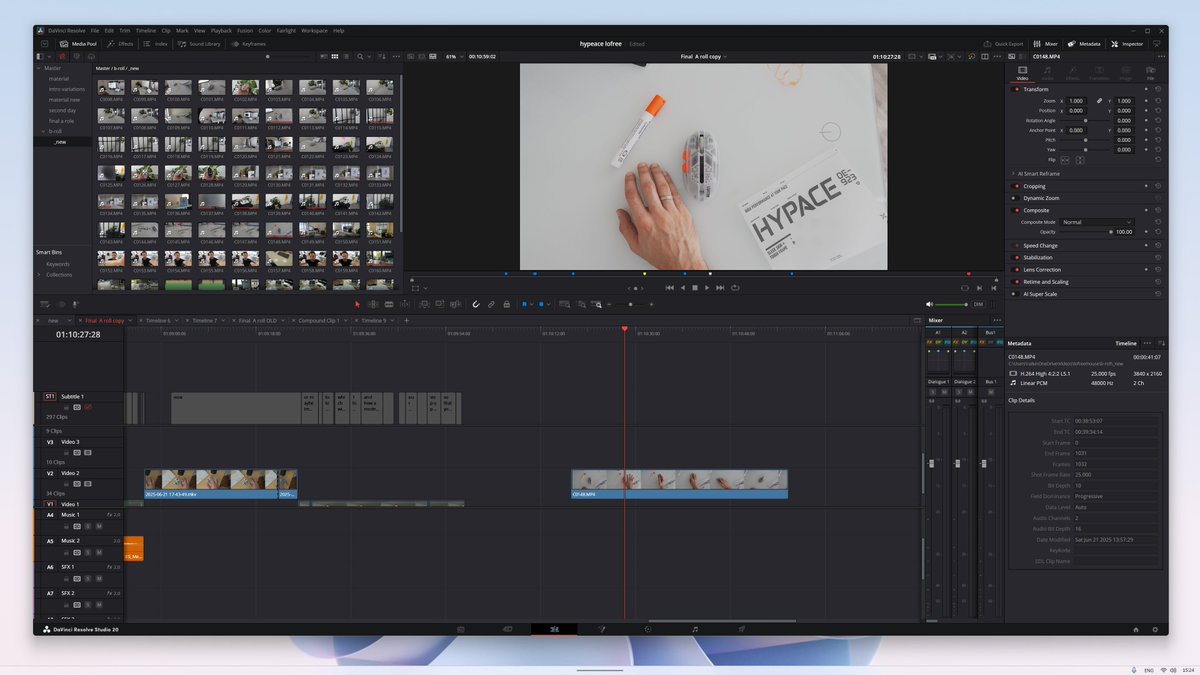Open the Metadata panel button
The image size is (1200, 675).
coord(1084,44)
